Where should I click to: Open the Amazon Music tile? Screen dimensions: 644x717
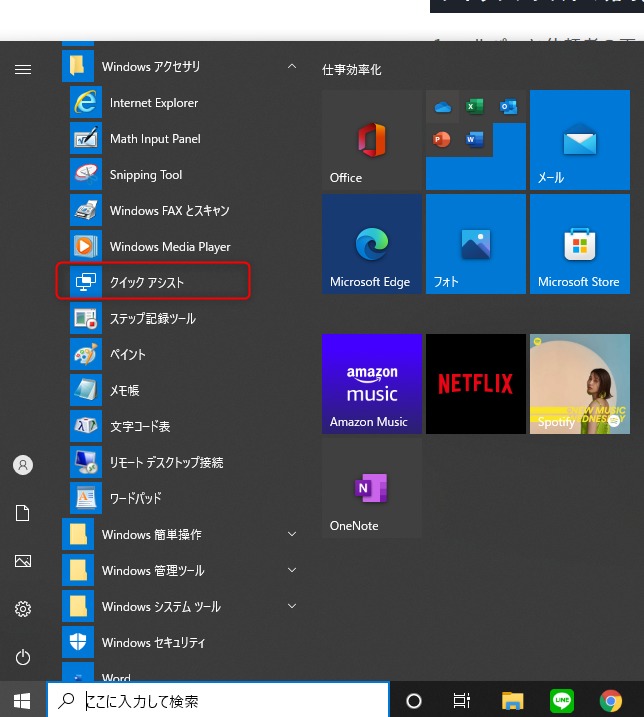click(x=371, y=384)
